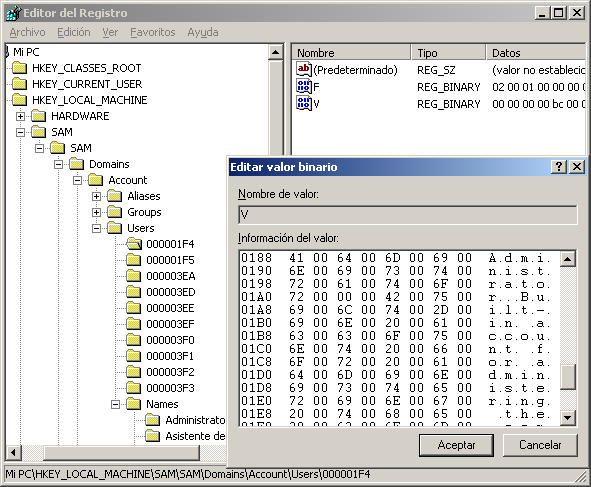Click the HARDWARE folder icon
This screenshot has height=487, width=591.
point(38,116)
